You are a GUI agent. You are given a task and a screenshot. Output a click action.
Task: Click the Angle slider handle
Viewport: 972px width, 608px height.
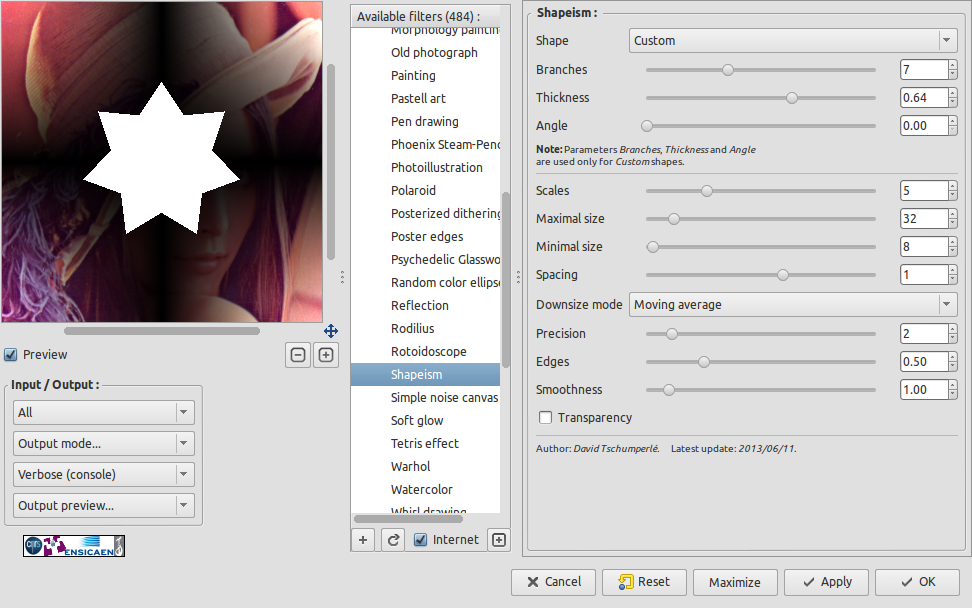pos(647,126)
